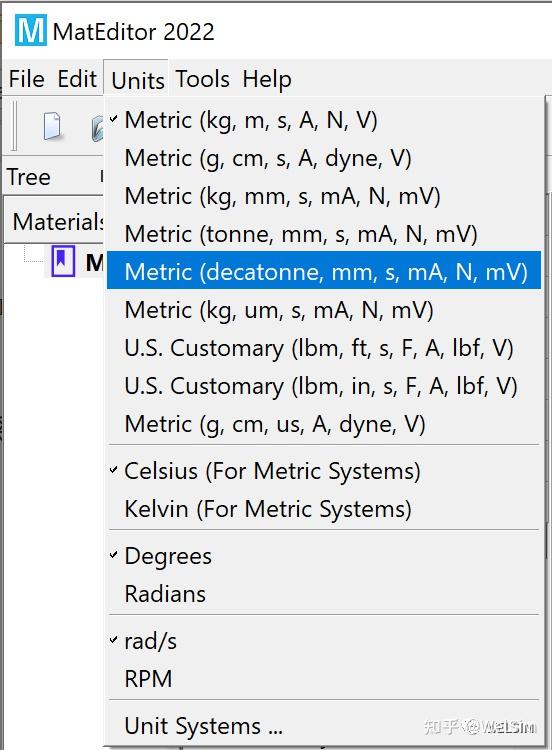Click the New document toolbar icon
This screenshot has width=552, height=750.
click(52, 126)
